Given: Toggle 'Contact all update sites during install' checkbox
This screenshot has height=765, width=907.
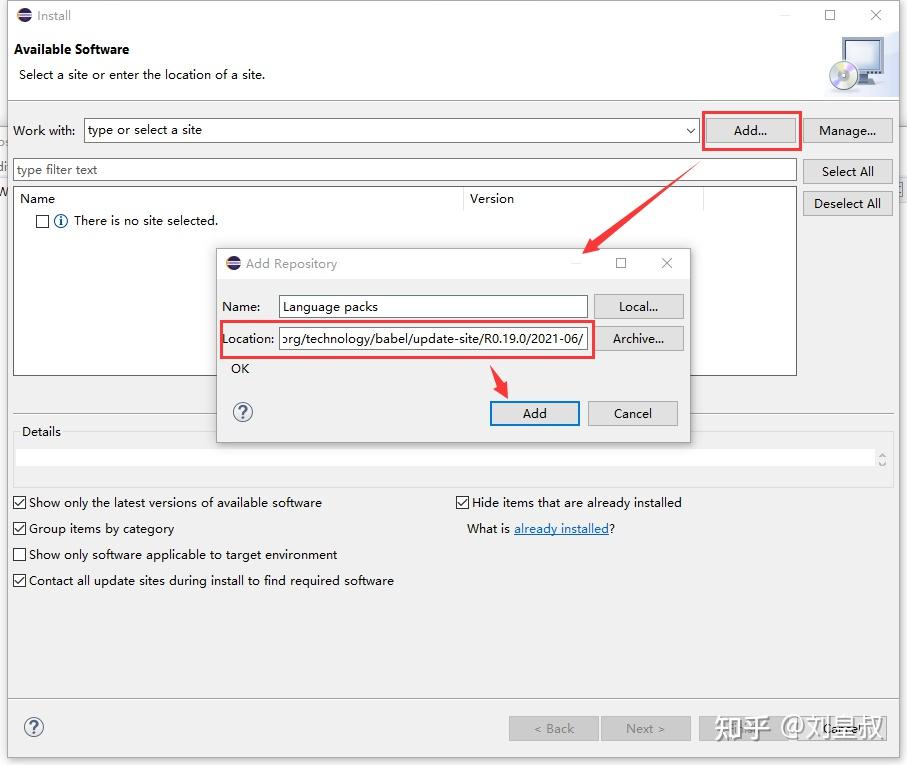Looking at the screenshot, I should point(20,581).
